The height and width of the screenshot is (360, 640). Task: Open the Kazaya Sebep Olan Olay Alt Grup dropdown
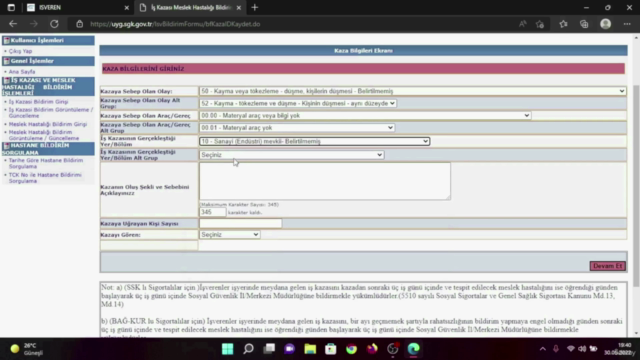pos(298,103)
